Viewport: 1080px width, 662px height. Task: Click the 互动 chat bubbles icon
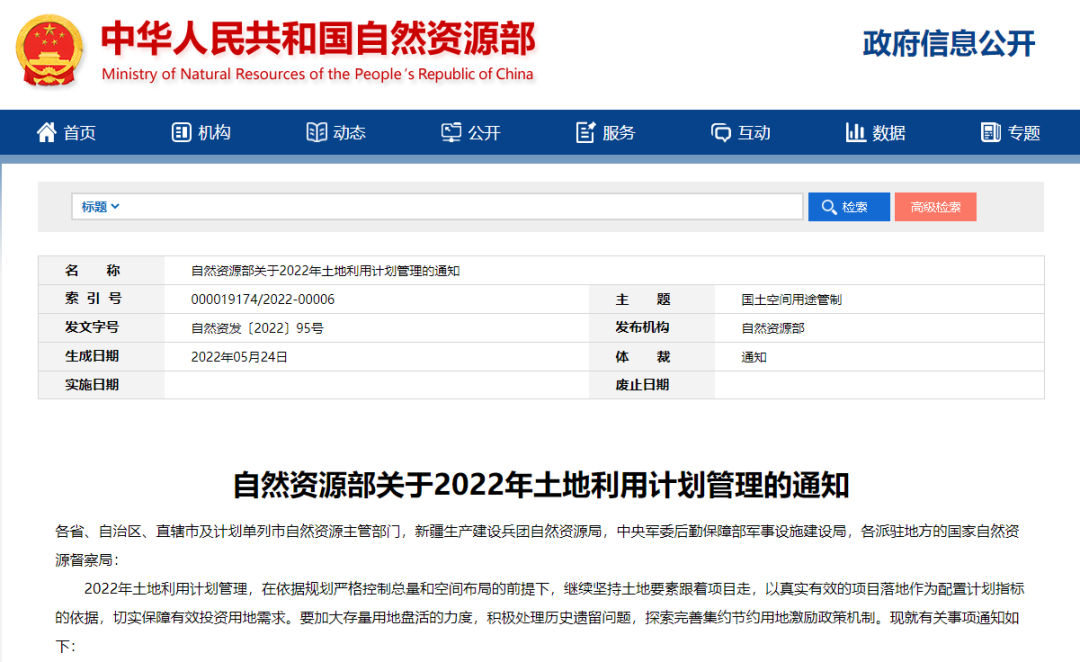(x=721, y=132)
